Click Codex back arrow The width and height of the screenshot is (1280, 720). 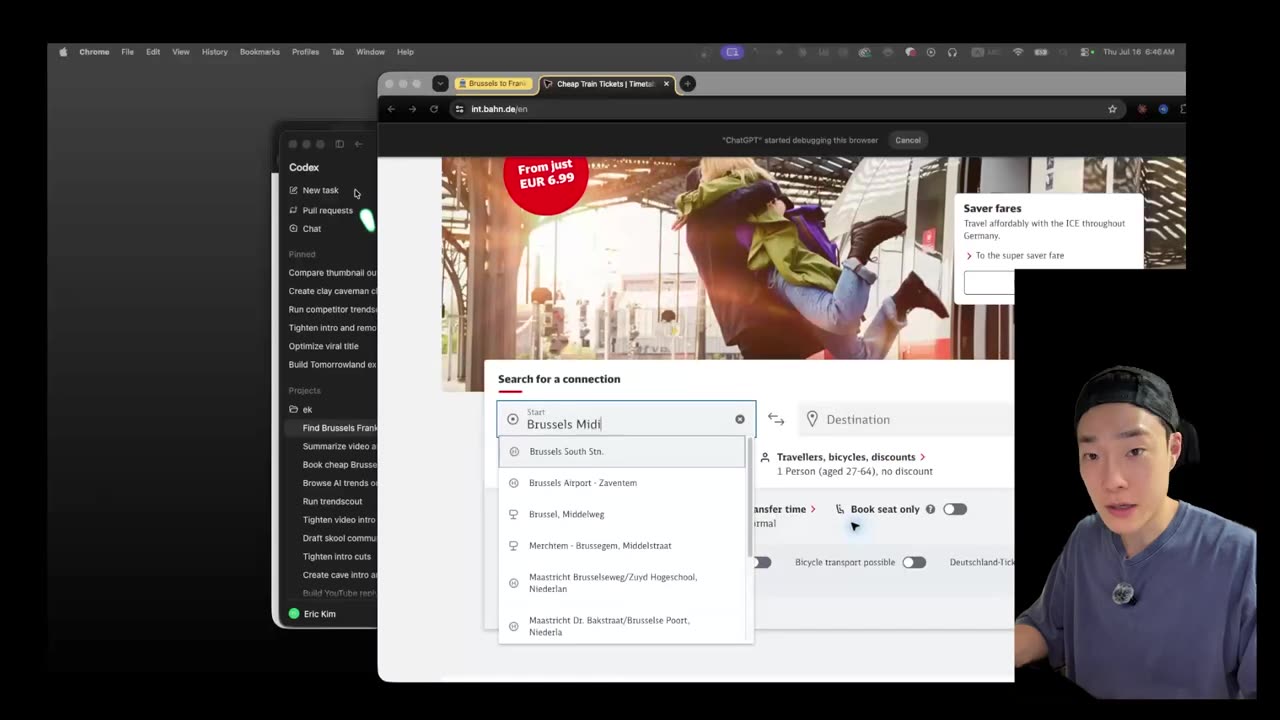click(x=358, y=144)
